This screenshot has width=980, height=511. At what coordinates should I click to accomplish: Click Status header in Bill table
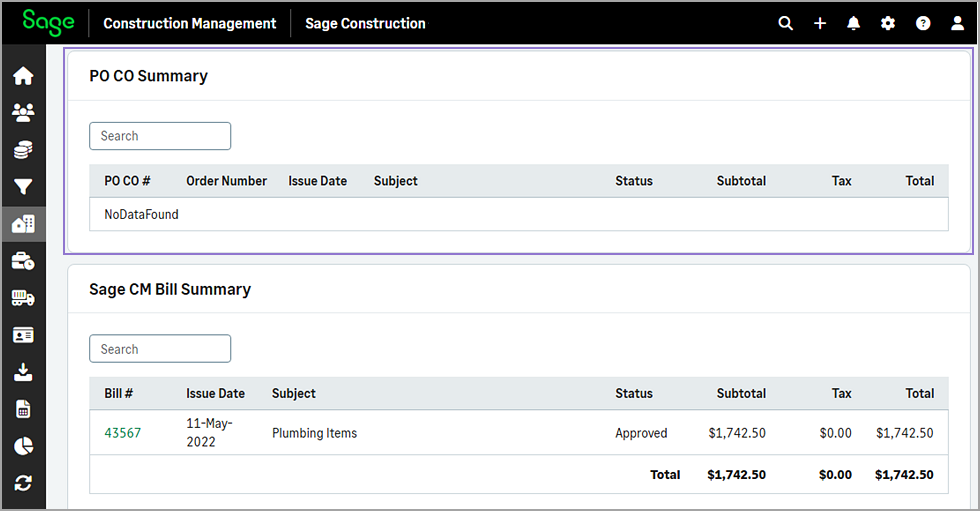click(x=634, y=394)
